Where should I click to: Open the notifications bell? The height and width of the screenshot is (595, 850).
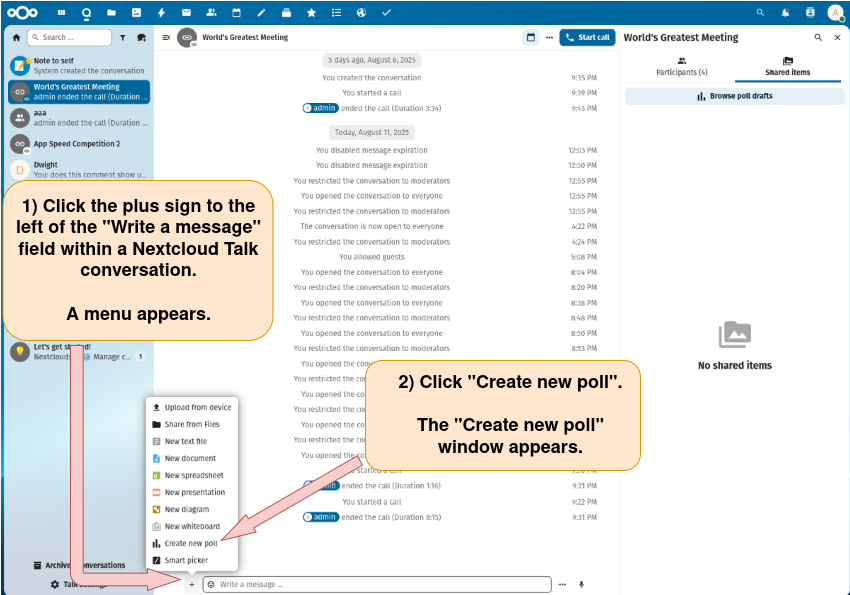pyautogui.click(x=785, y=12)
